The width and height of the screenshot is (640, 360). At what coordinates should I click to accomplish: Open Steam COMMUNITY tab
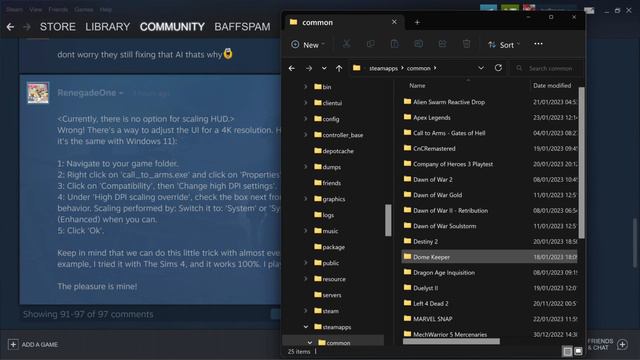click(172, 27)
